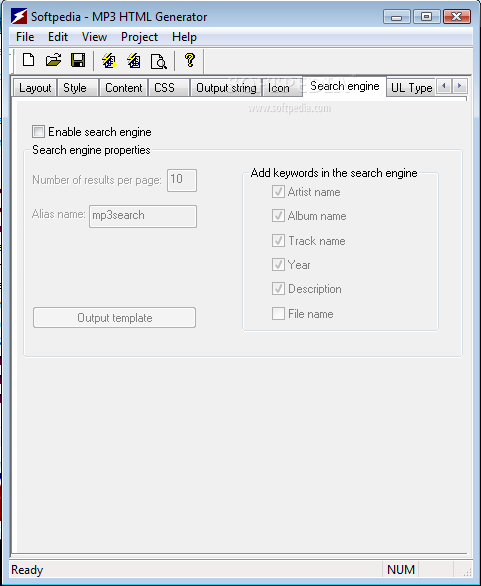Open the Edit menu

58,37
